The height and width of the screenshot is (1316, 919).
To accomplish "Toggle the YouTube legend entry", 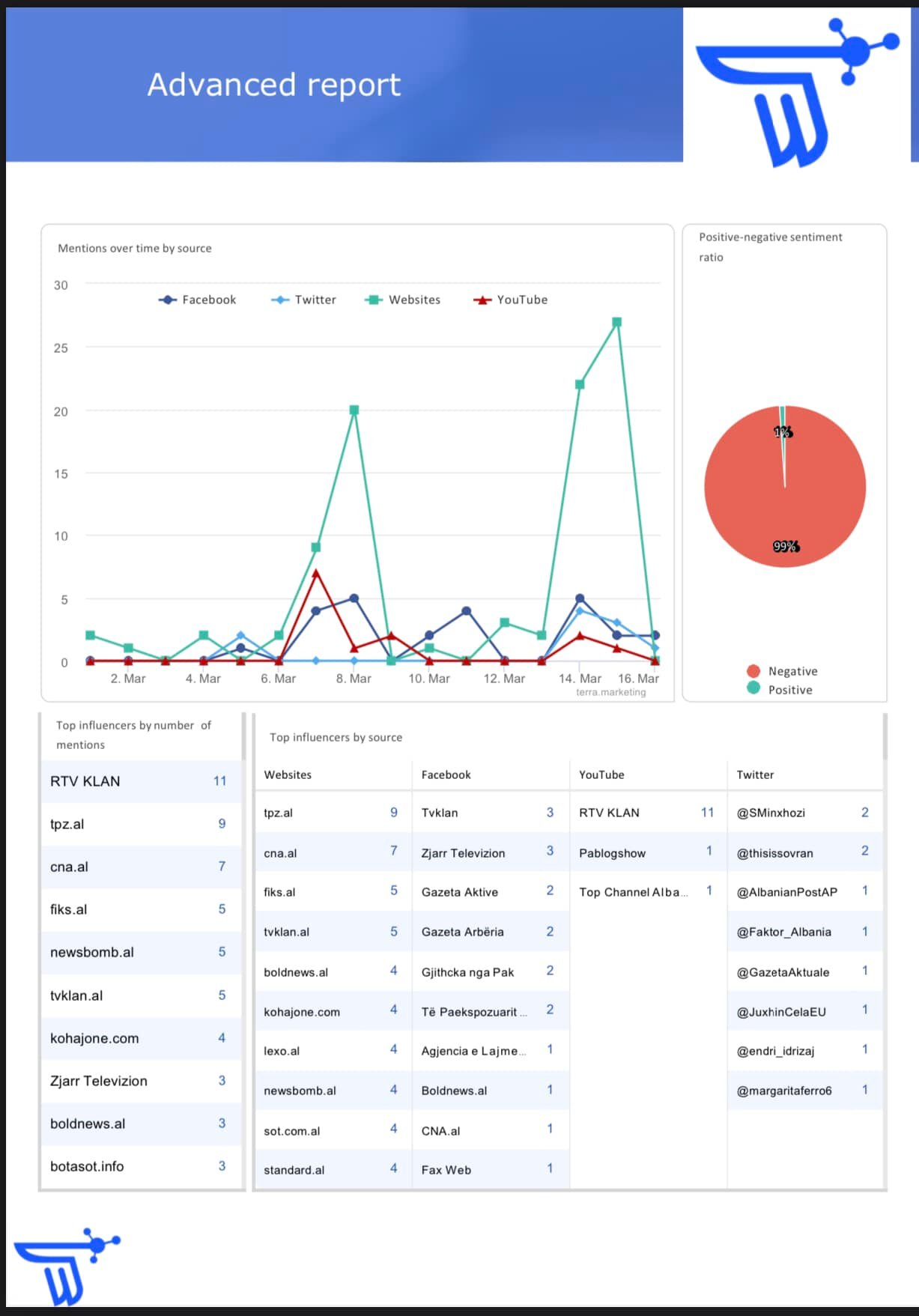I will coord(511,300).
